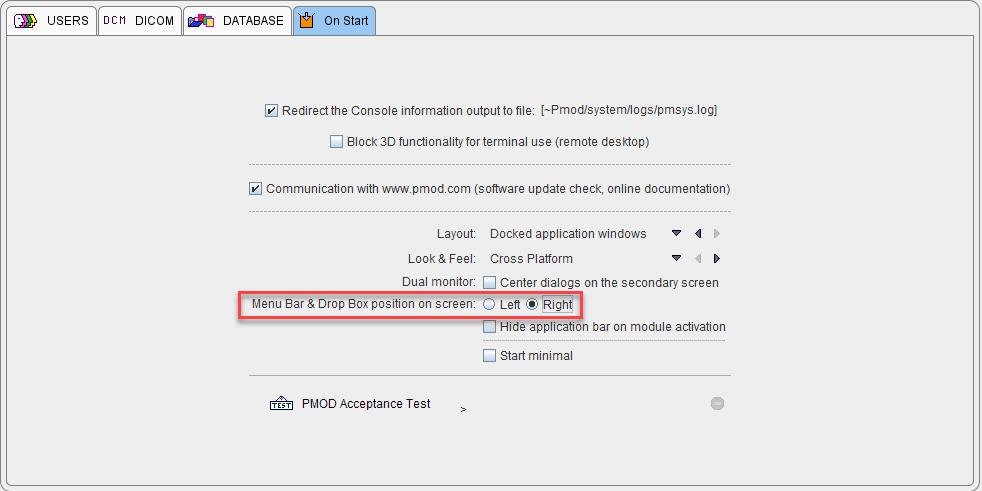Screen dimensions: 982x491
Task: Enable Hide application bar on module activation
Action: [489, 327]
